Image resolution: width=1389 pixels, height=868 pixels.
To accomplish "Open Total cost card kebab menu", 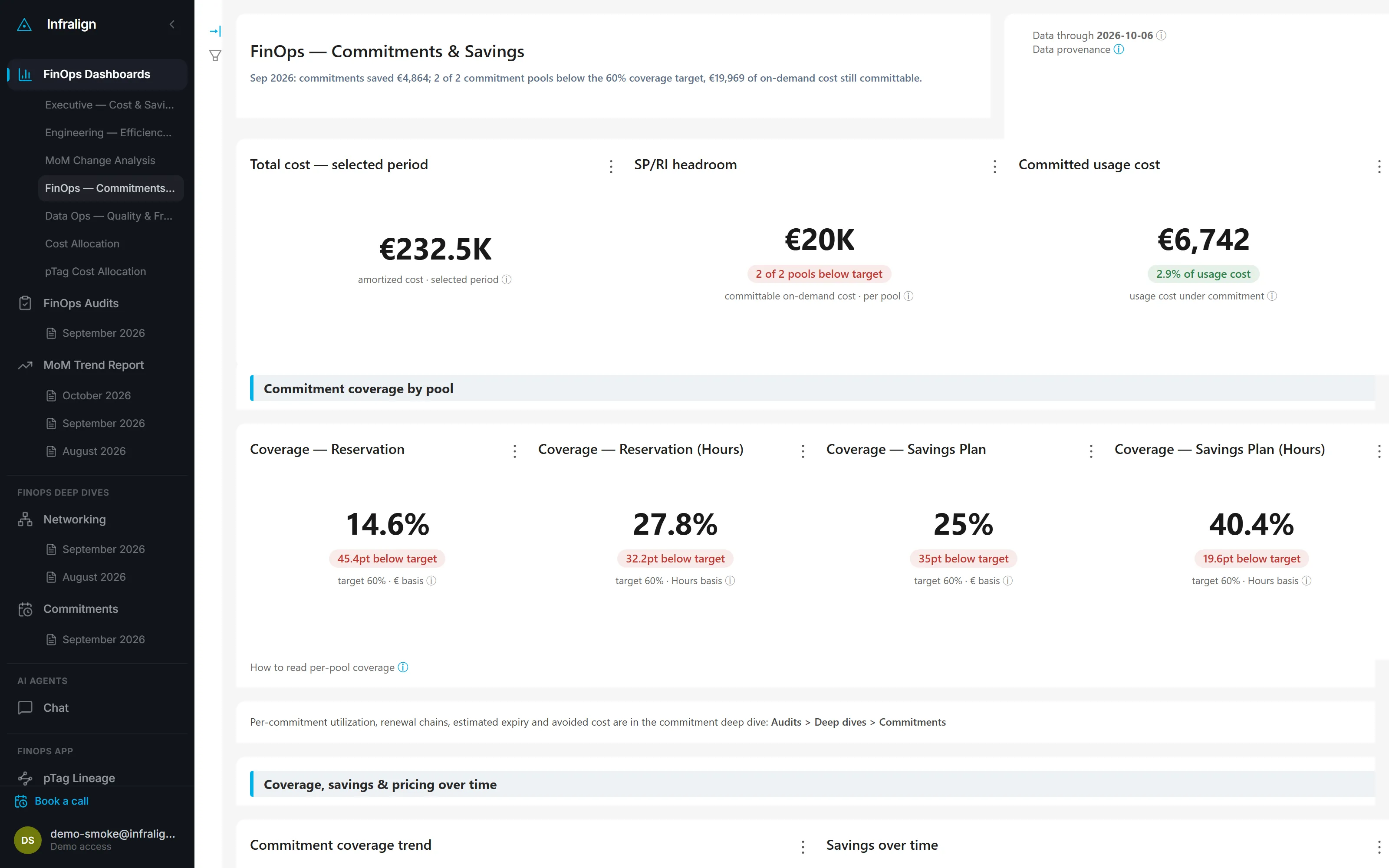I will pyautogui.click(x=611, y=167).
